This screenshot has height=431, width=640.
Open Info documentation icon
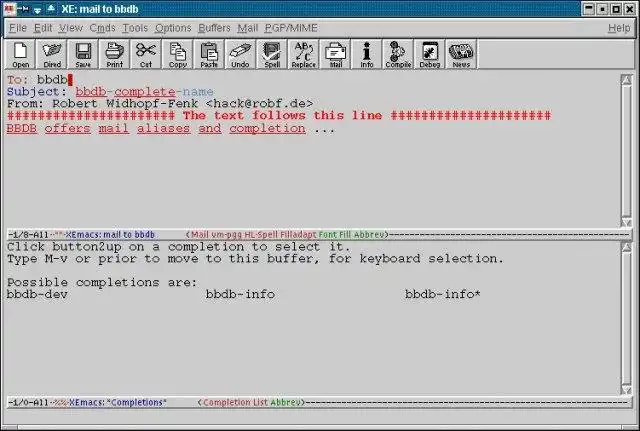point(367,54)
